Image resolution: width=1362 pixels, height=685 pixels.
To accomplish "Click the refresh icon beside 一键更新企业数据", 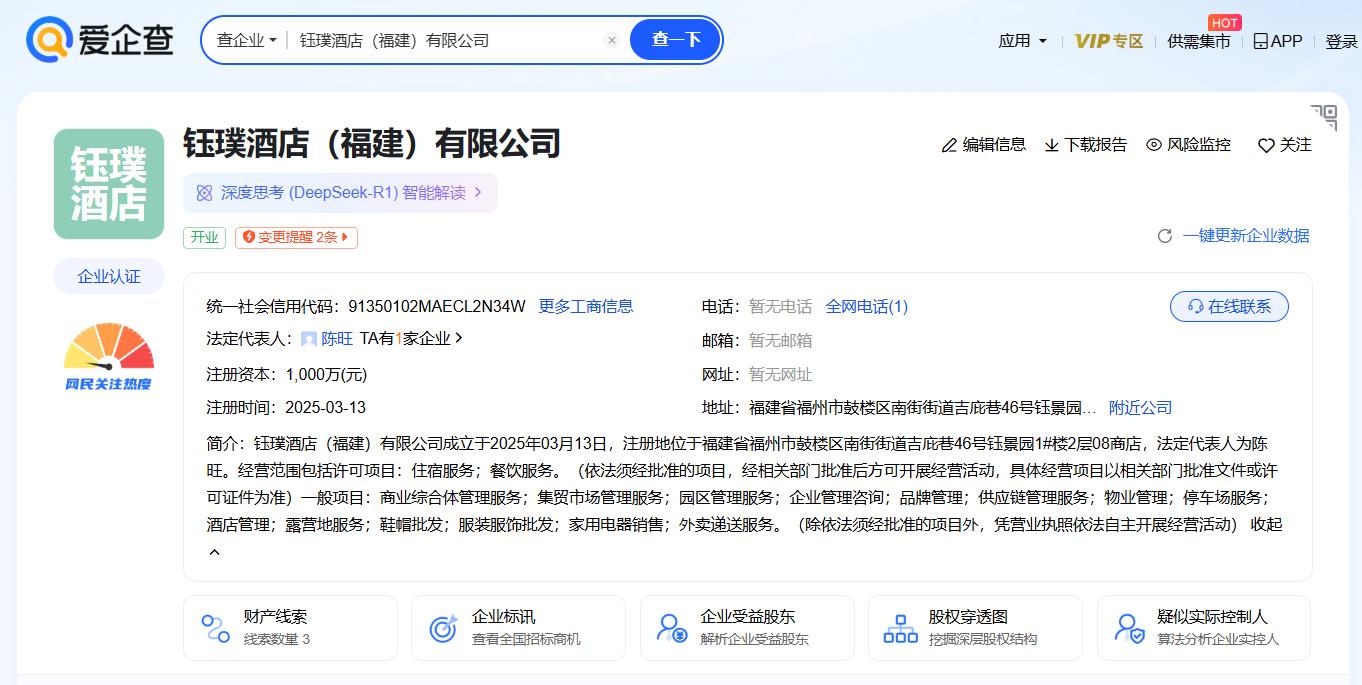I will (x=1165, y=236).
